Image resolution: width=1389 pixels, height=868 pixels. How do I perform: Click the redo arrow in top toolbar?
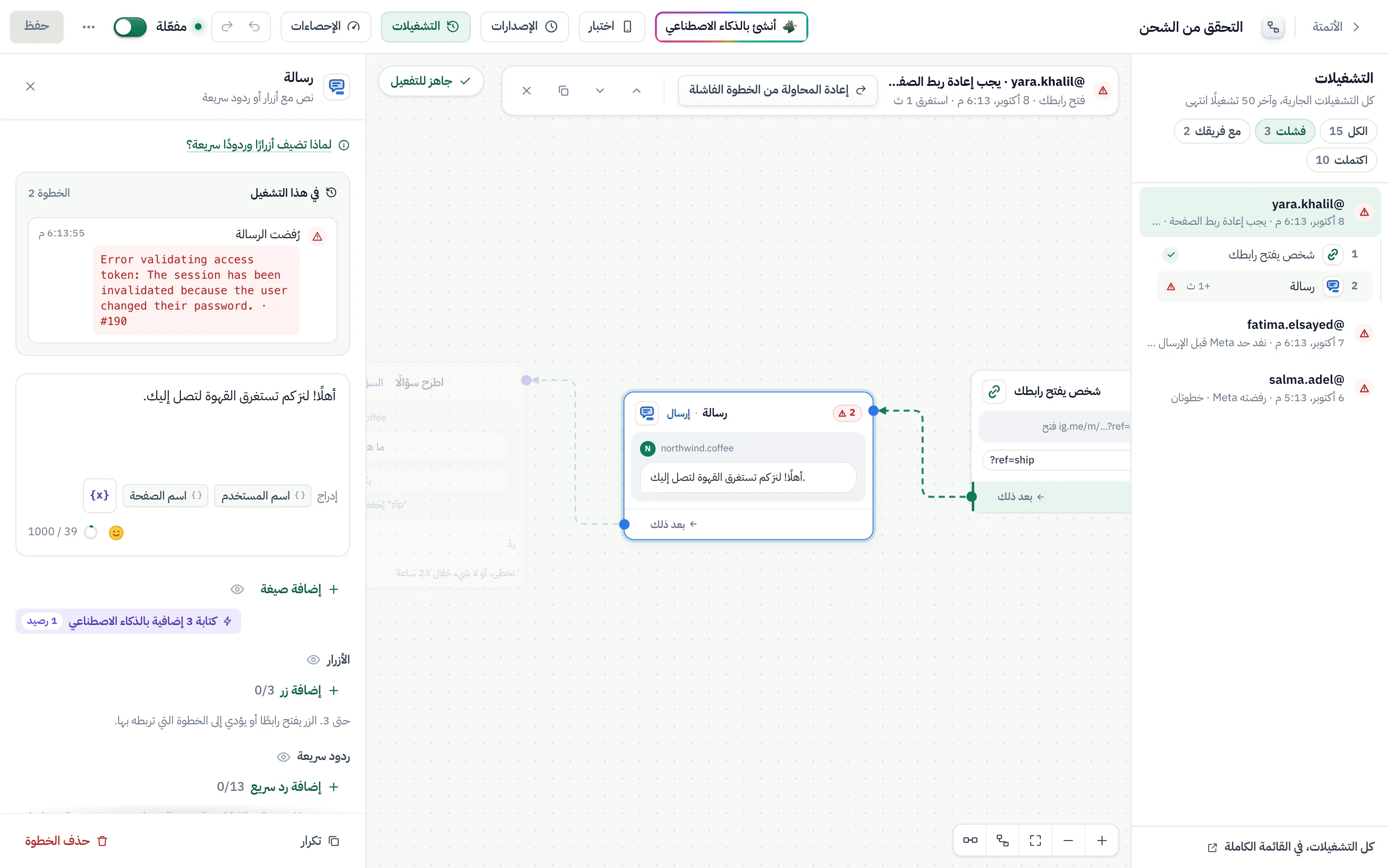[227, 27]
